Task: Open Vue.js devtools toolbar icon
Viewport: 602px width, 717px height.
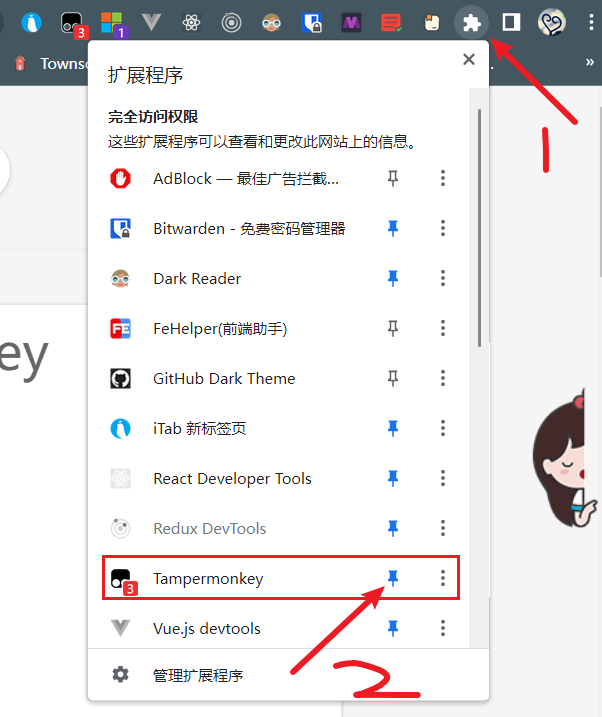Action: pyautogui.click(x=152, y=22)
